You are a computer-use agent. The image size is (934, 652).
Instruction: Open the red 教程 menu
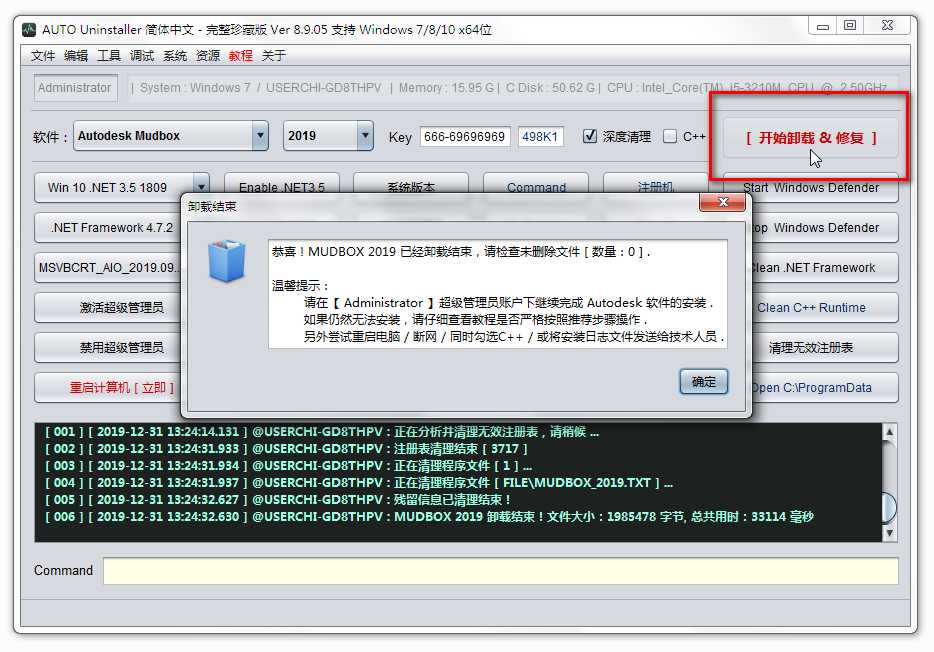(241, 56)
